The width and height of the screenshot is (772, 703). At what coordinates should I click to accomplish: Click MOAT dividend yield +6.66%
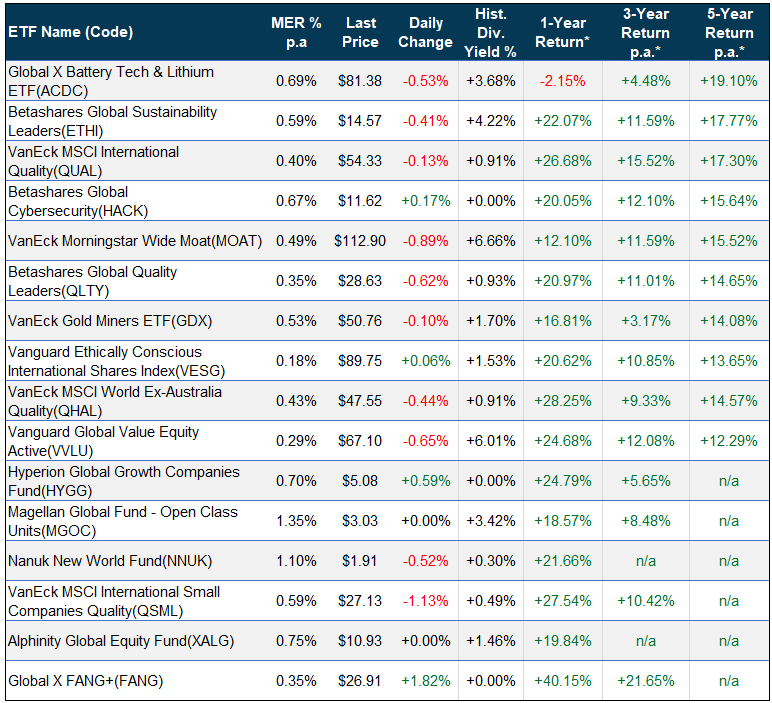pyautogui.click(x=490, y=241)
